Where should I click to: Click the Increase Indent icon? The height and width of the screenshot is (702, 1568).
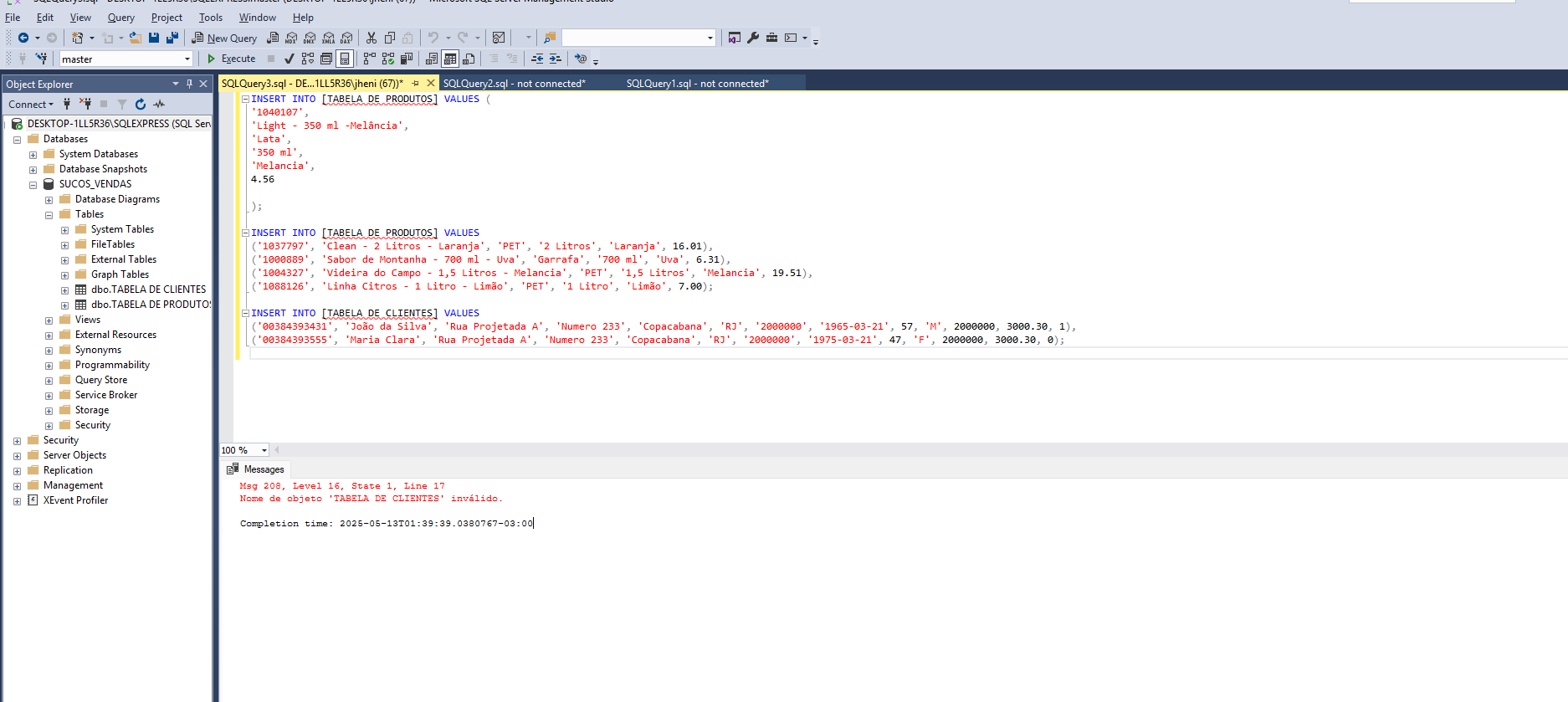(556, 59)
